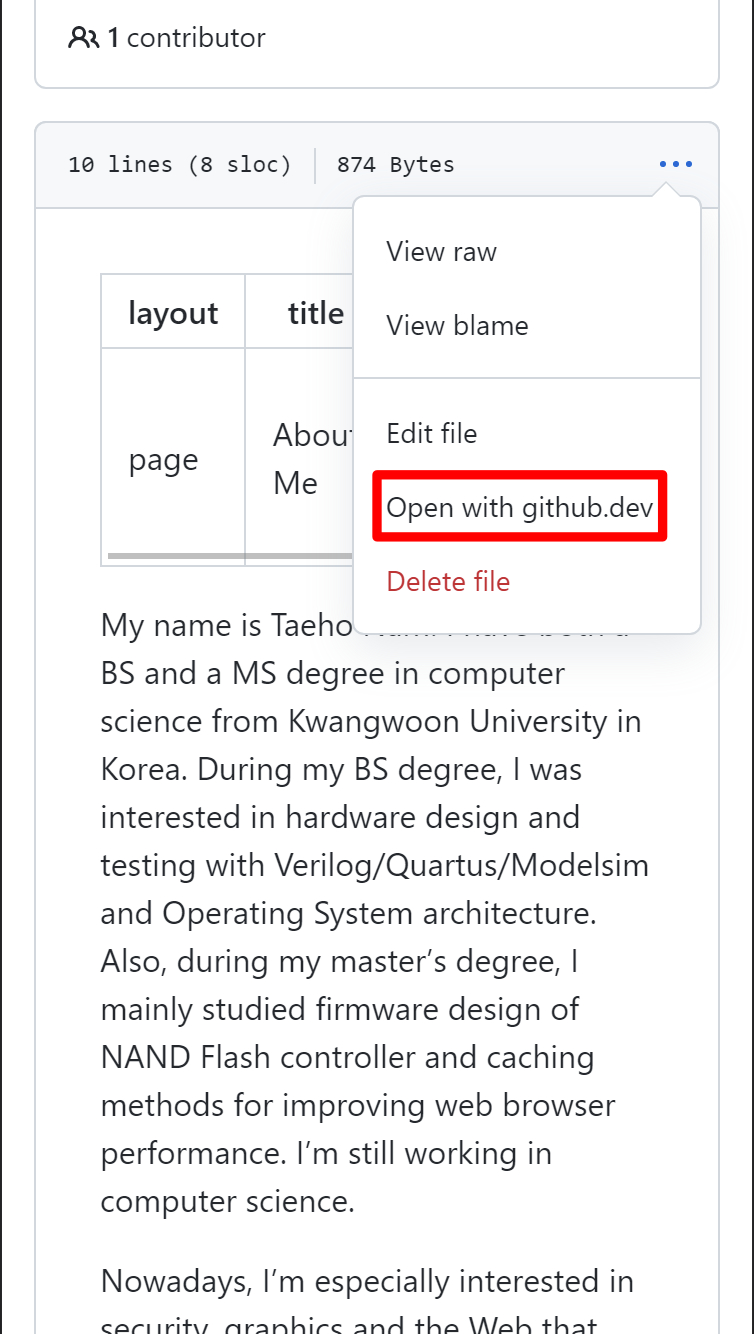
Task: Select "View raw" from the menu
Action: [x=441, y=251]
